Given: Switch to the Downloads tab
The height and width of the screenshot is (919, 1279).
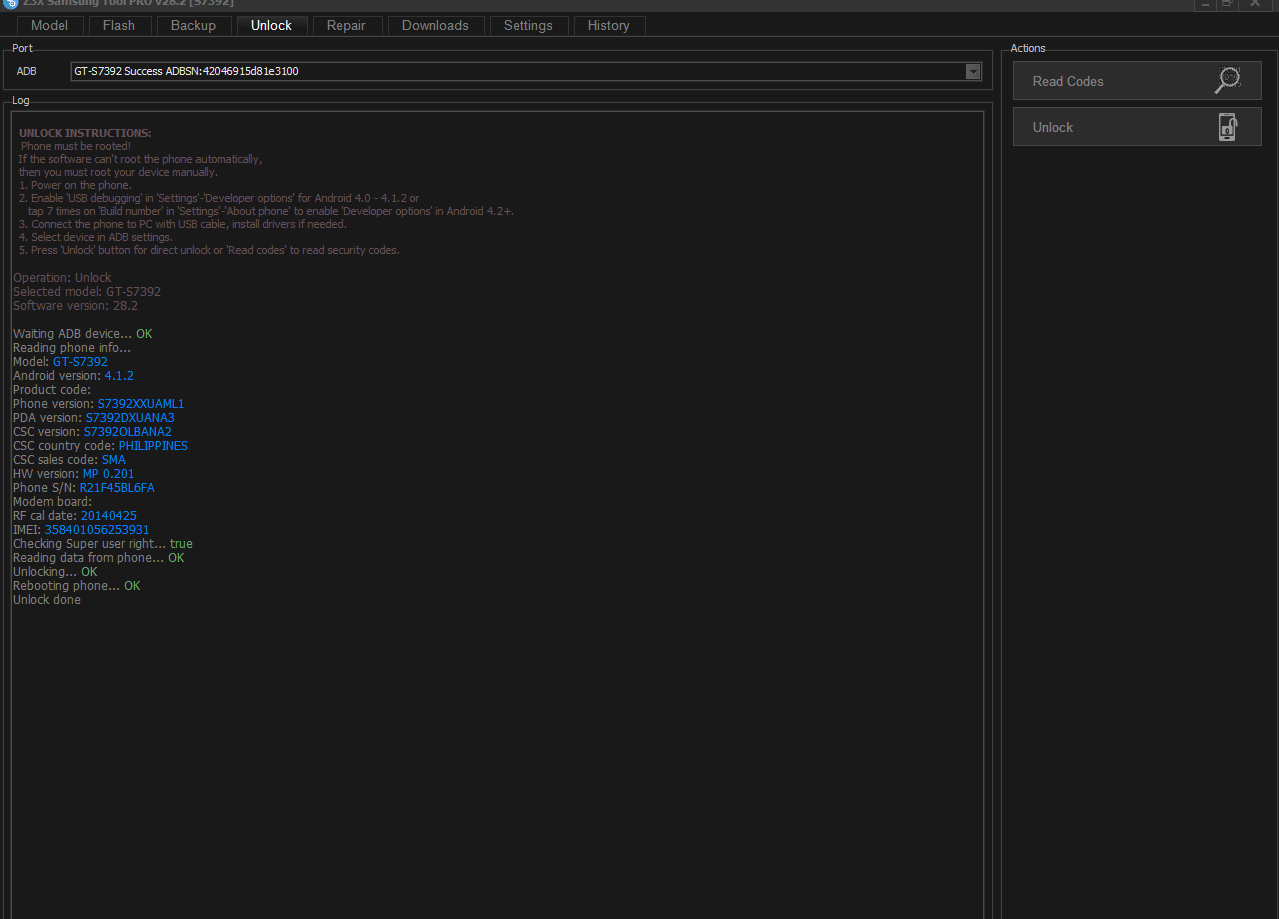Looking at the screenshot, I should [x=435, y=26].
